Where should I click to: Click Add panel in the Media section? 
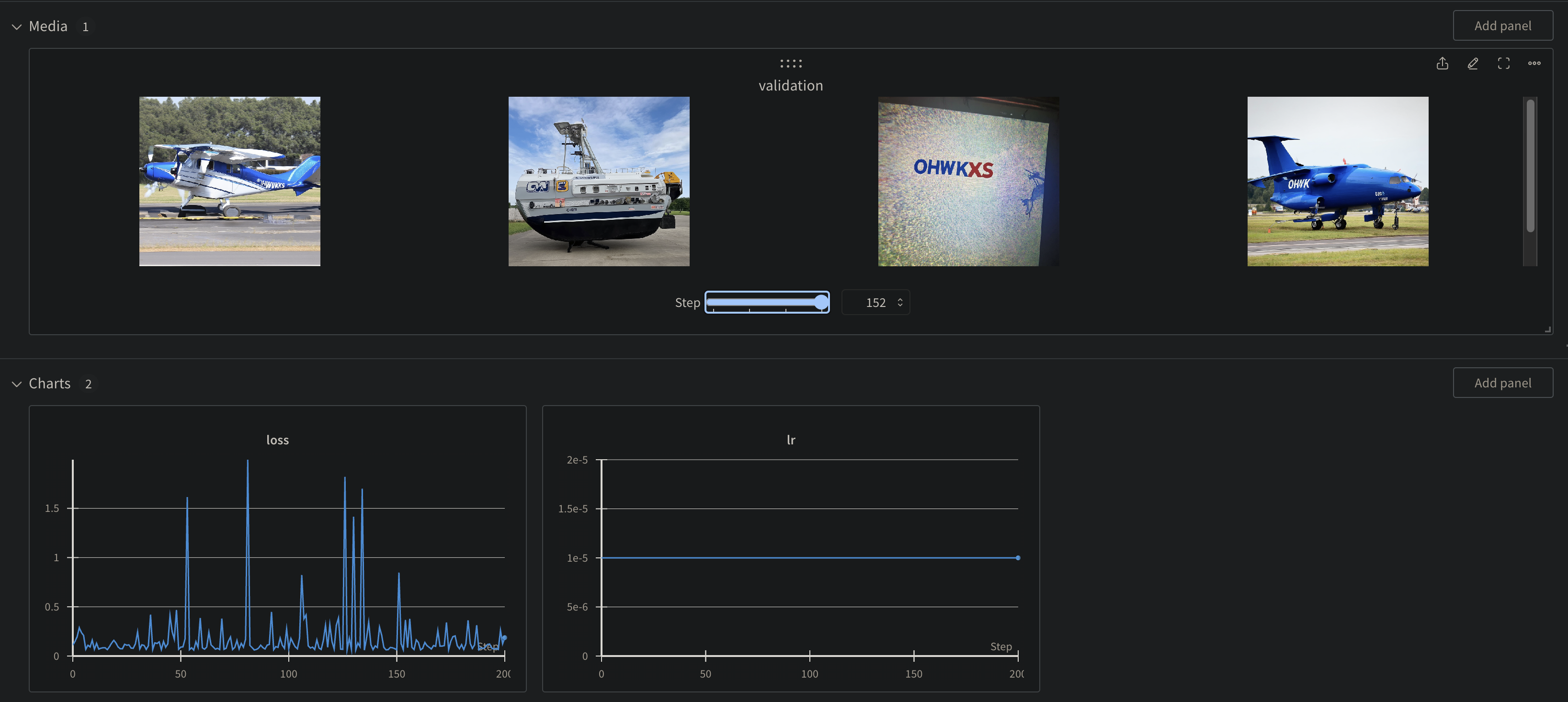pos(1503,25)
